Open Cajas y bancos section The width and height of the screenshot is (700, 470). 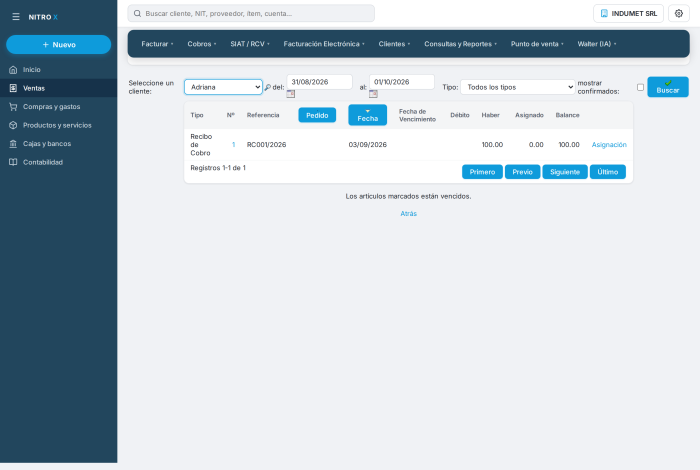58,144
